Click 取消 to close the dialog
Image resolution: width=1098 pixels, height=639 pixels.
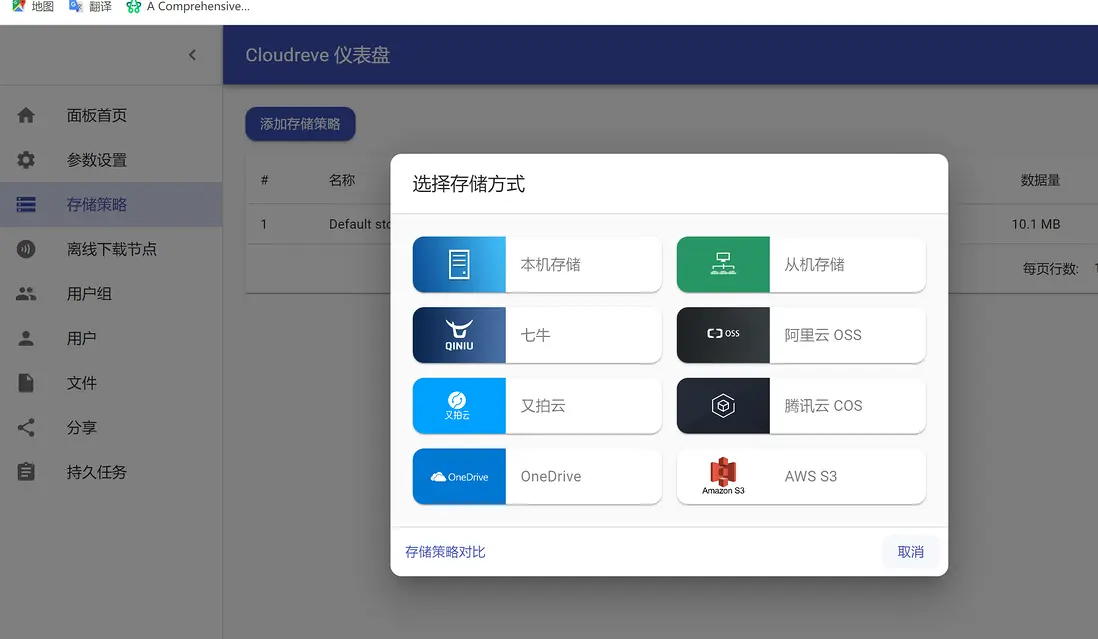tap(910, 552)
